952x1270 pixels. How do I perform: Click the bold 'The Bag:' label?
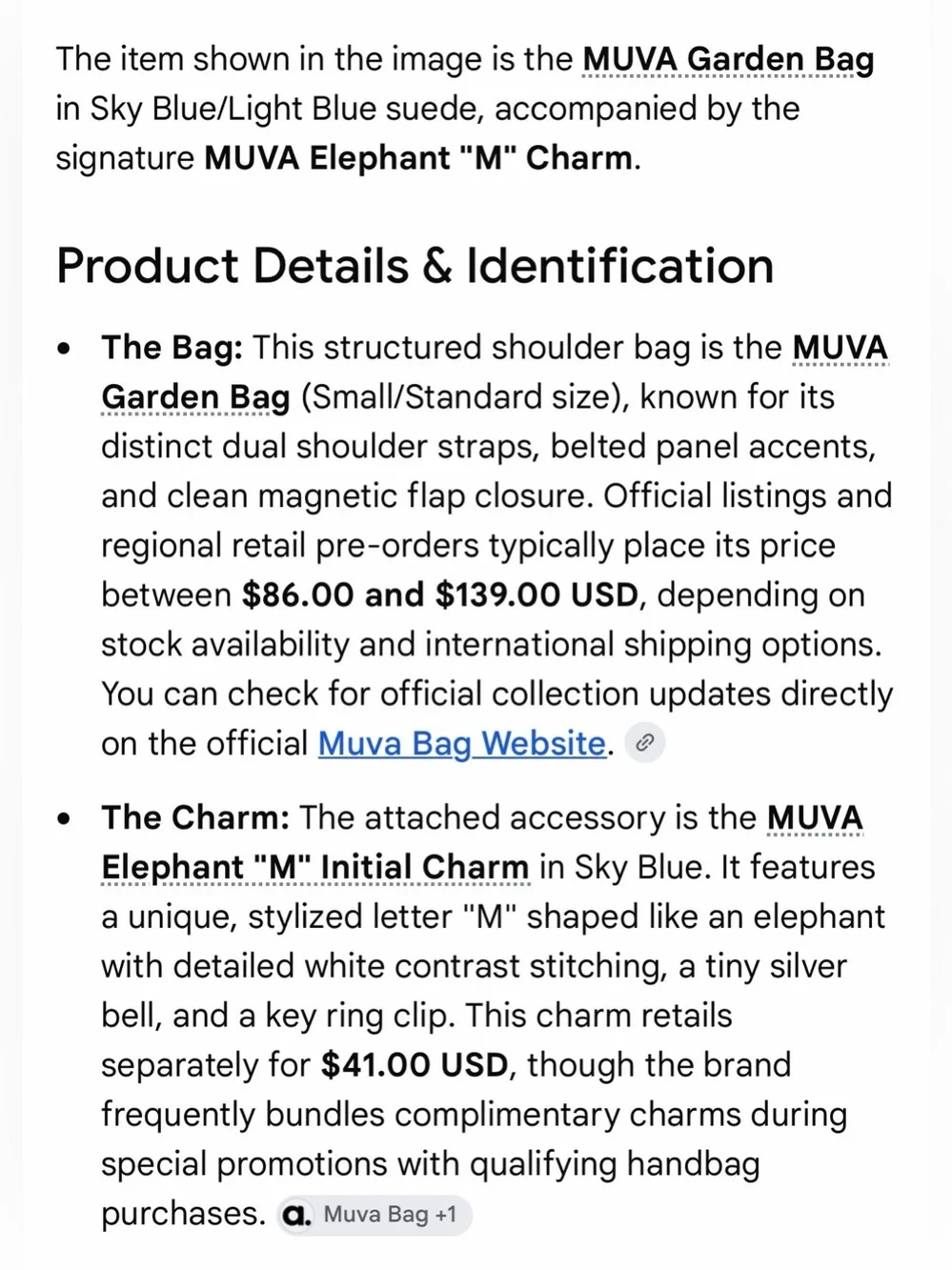[172, 348]
